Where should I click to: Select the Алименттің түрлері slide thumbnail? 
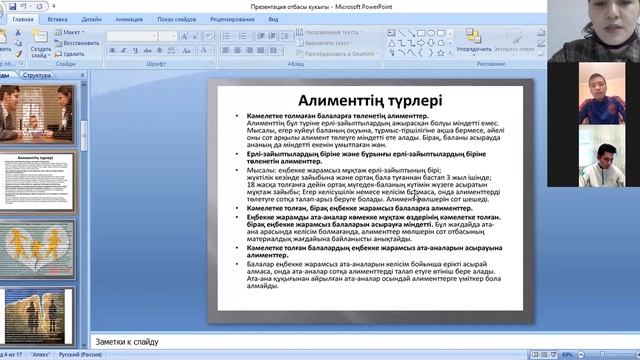pos(37,182)
